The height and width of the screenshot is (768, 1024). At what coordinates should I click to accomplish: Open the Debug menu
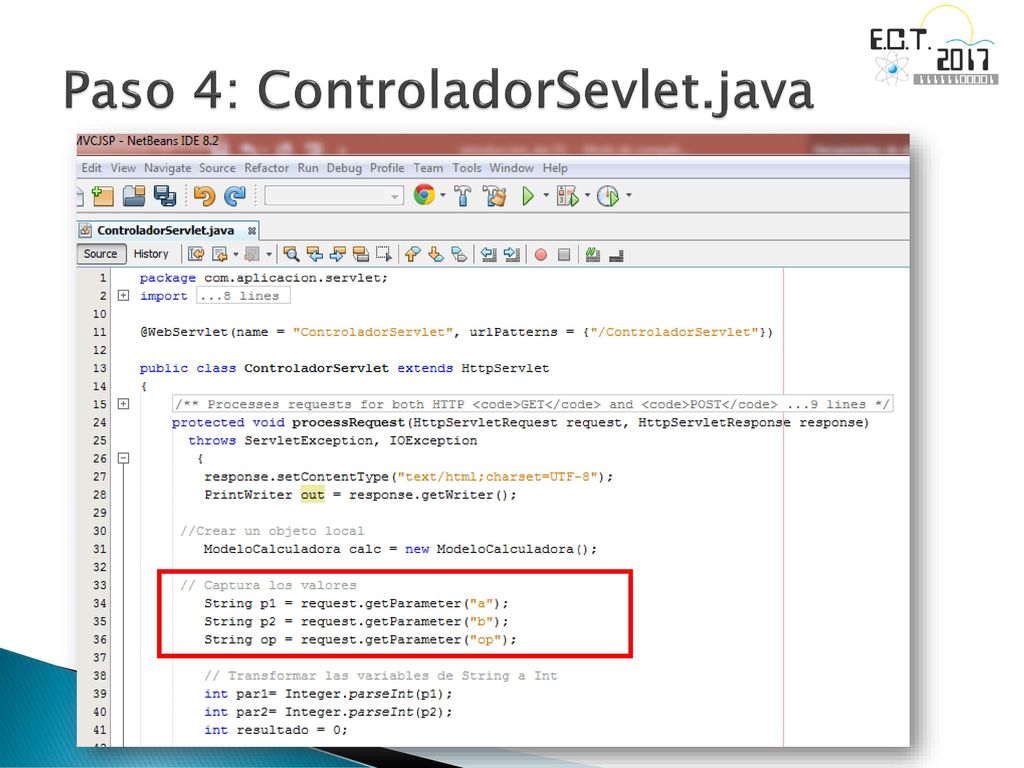pos(344,168)
